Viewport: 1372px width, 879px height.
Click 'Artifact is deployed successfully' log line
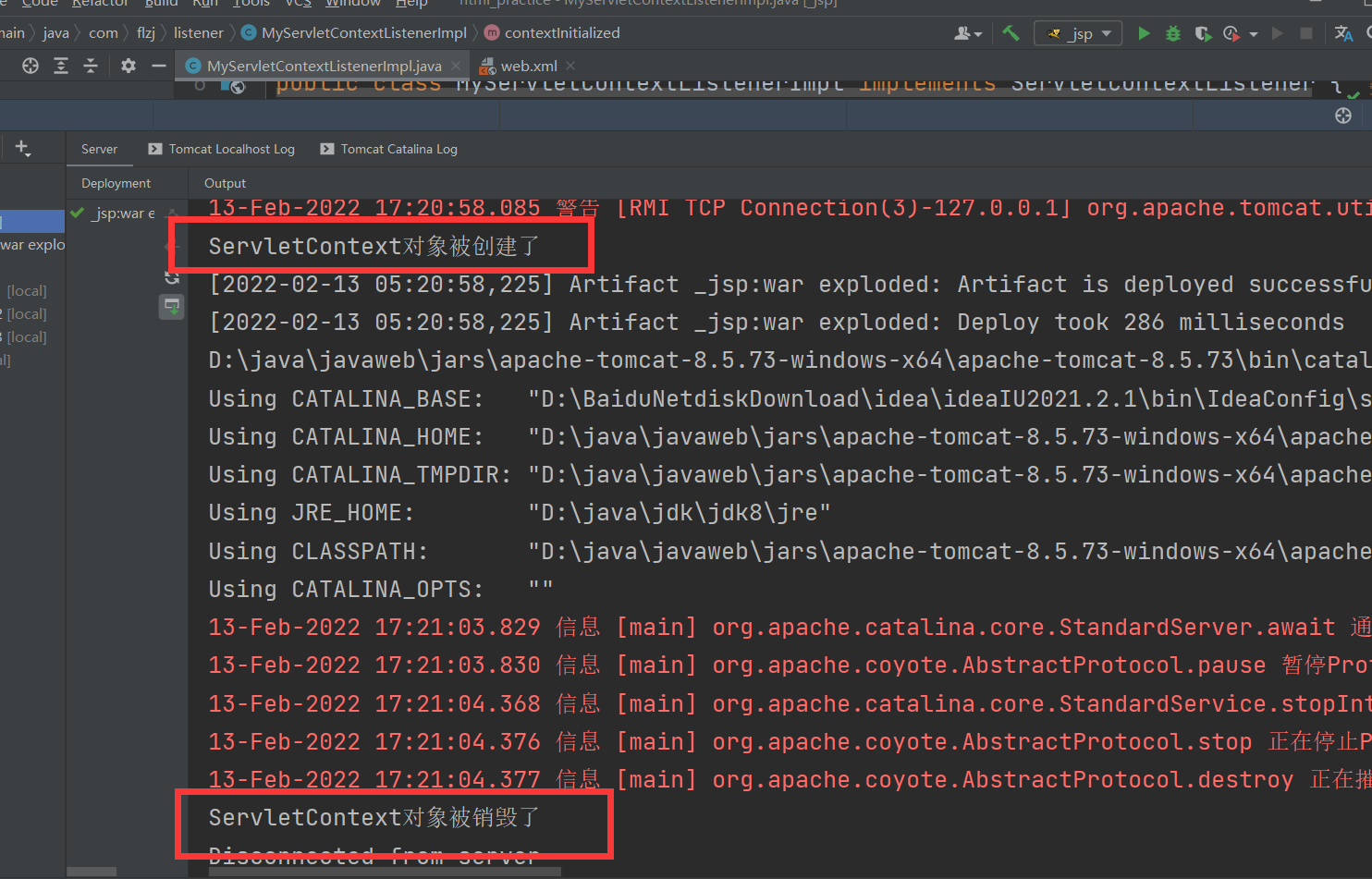coord(790,285)
